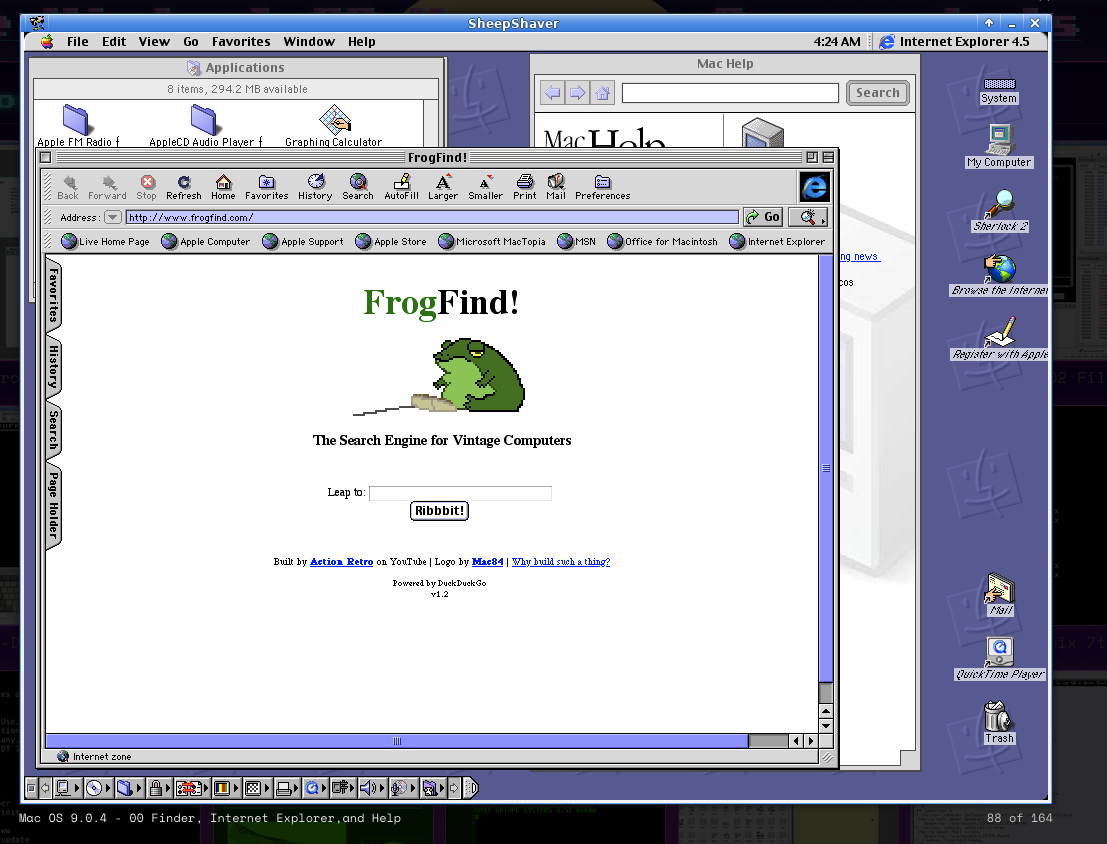
Task: Open the Address history dropdown arrow
Action: 113,218
